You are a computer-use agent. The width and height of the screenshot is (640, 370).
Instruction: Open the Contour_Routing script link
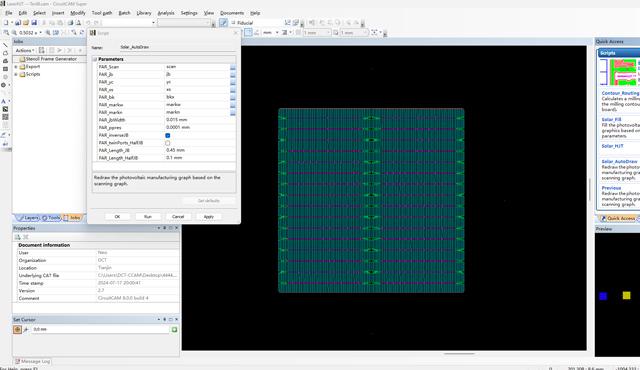click(x=620, y=93)
